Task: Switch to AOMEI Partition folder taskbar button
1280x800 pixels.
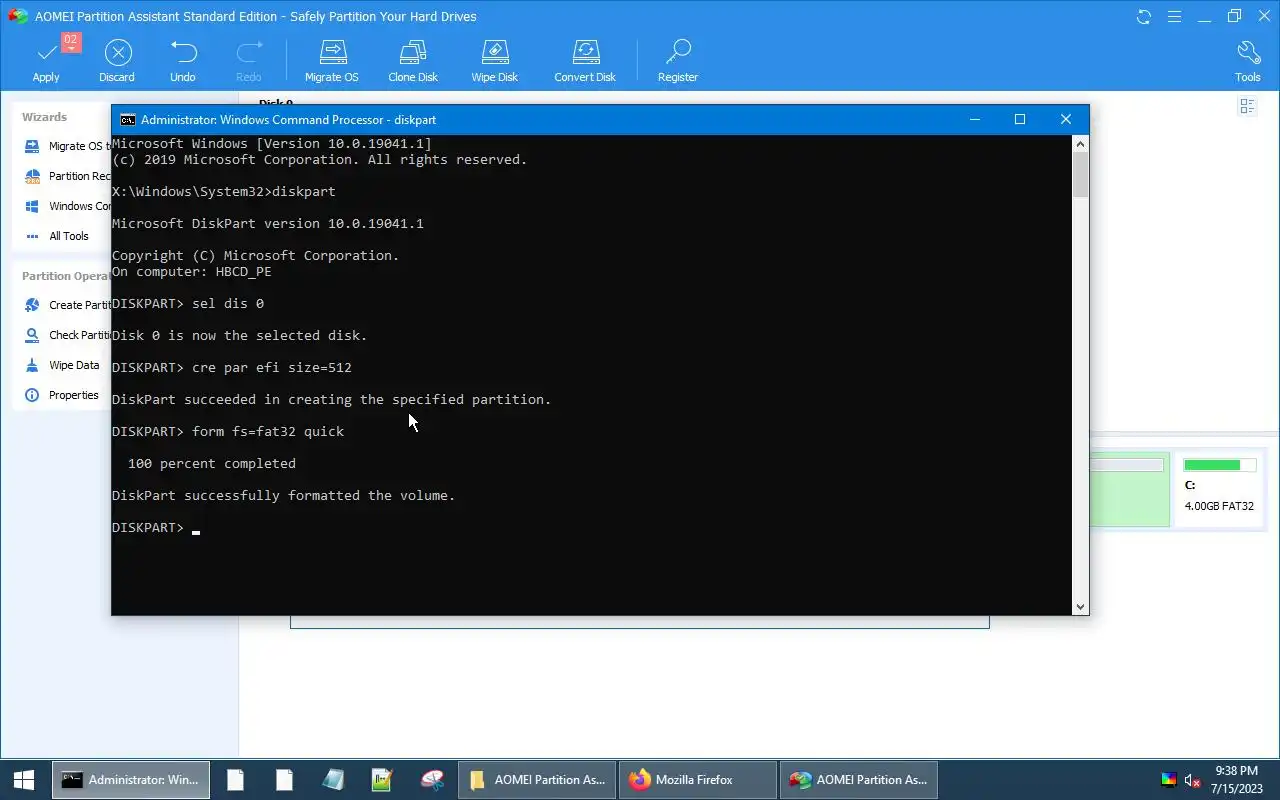Action: click(537, 780)
